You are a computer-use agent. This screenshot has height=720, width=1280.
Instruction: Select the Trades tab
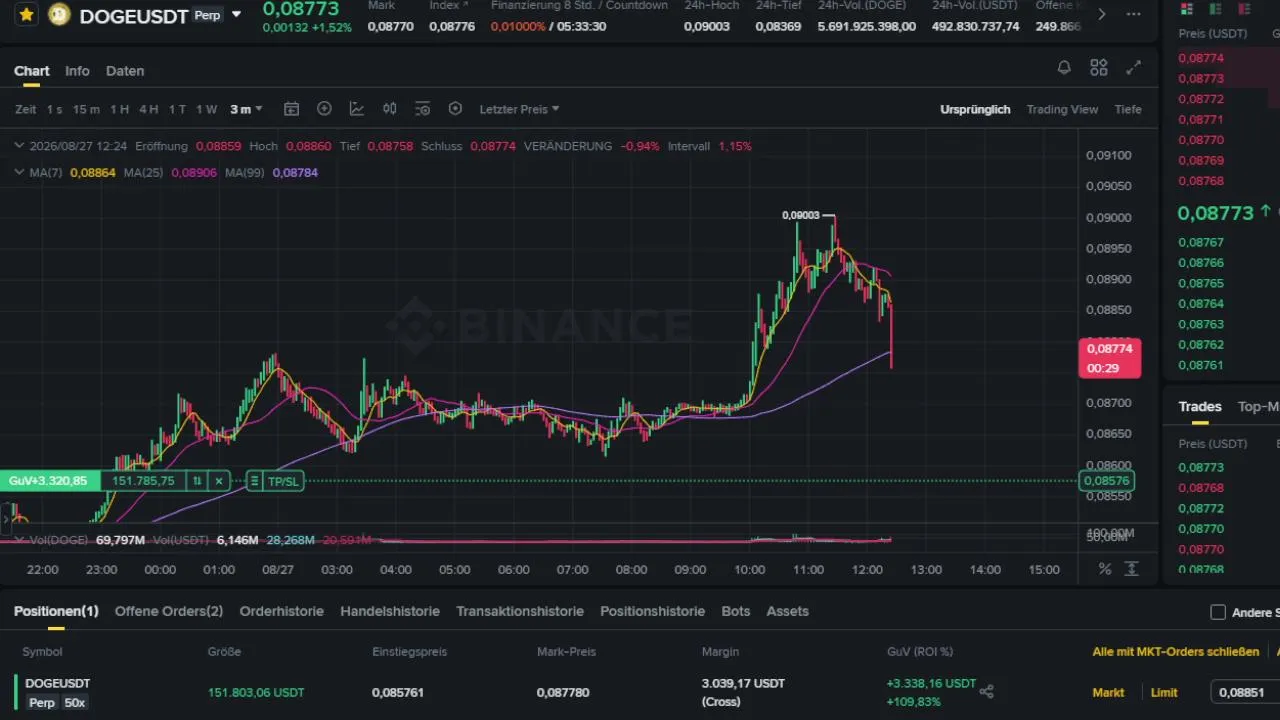click(x=1200, y=407)
